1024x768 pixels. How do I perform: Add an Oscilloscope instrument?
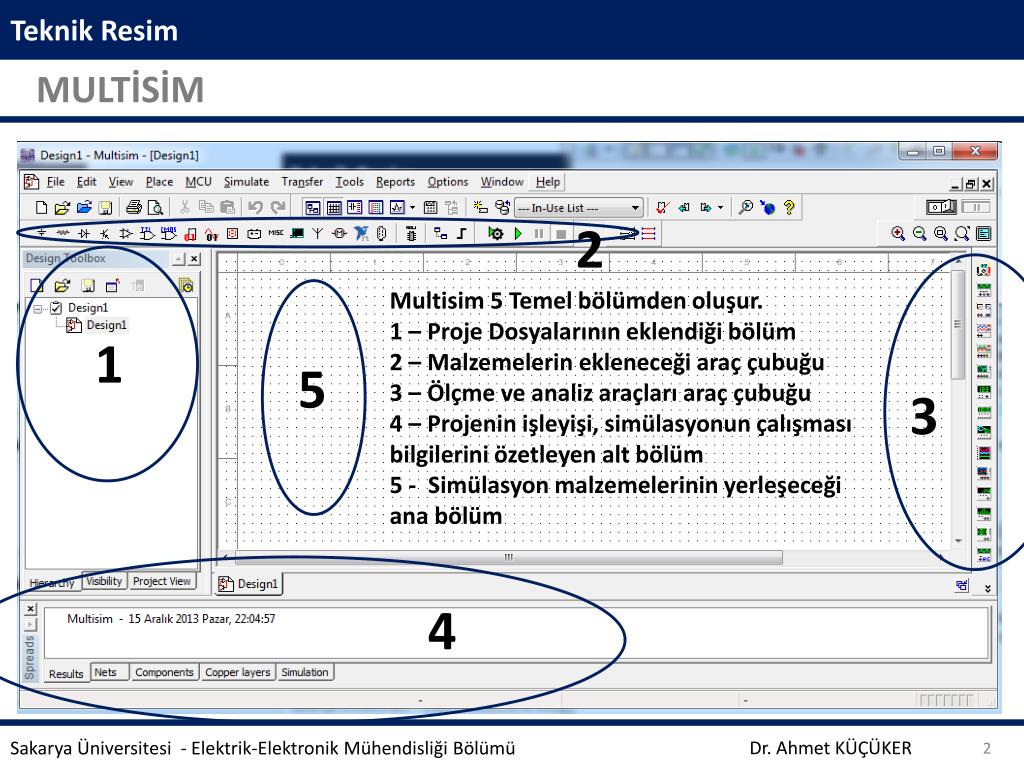pos(984,330)
